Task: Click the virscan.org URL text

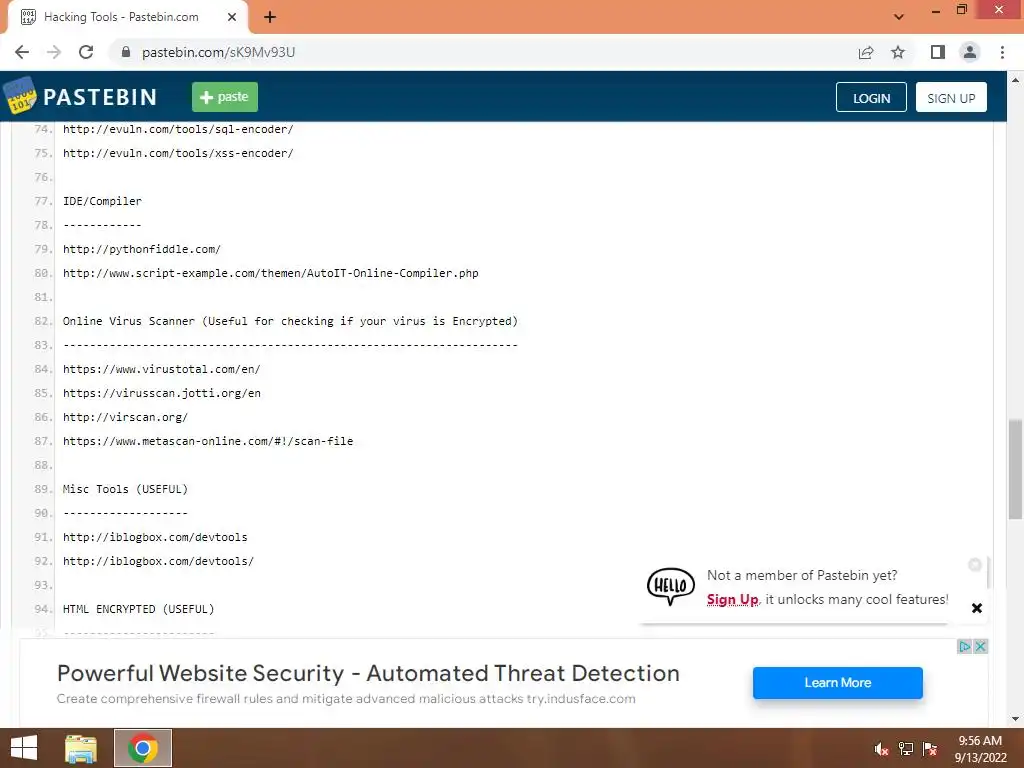Action: [125, 417]
